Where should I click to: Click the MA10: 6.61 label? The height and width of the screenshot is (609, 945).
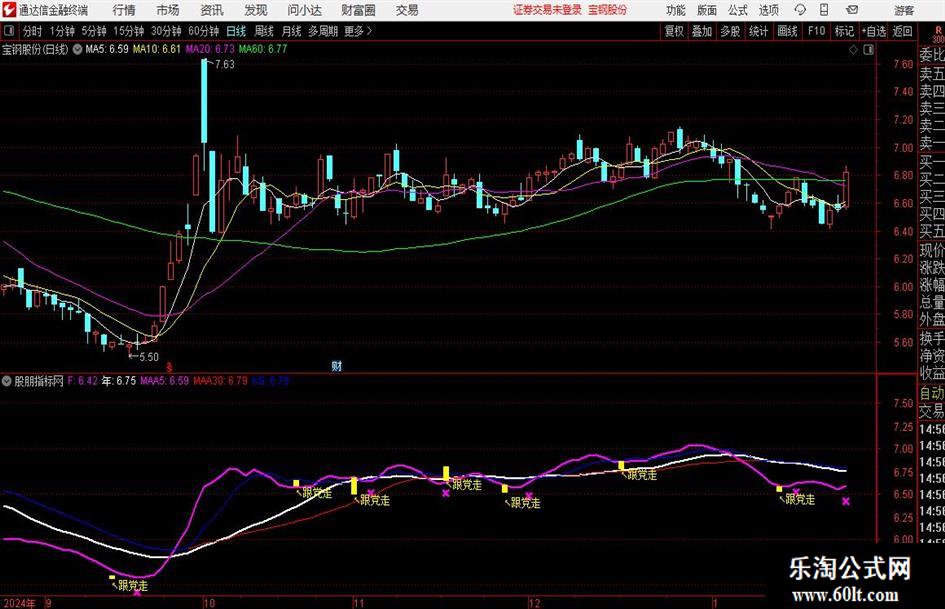point(157,49)
